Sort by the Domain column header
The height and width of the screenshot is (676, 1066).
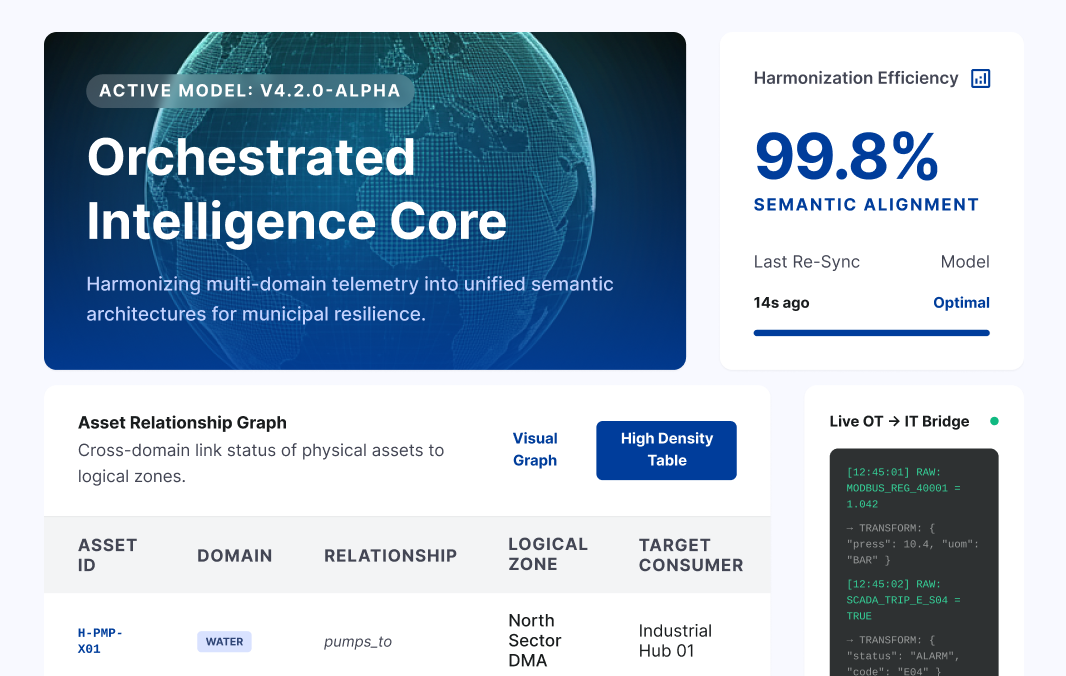[234, 556]
